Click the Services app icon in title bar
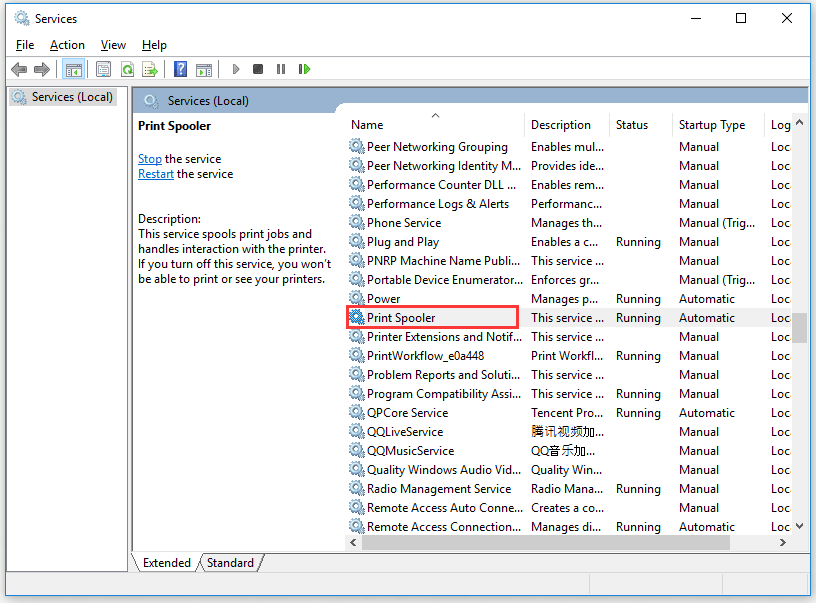816x603 pixels. point(22,18)
